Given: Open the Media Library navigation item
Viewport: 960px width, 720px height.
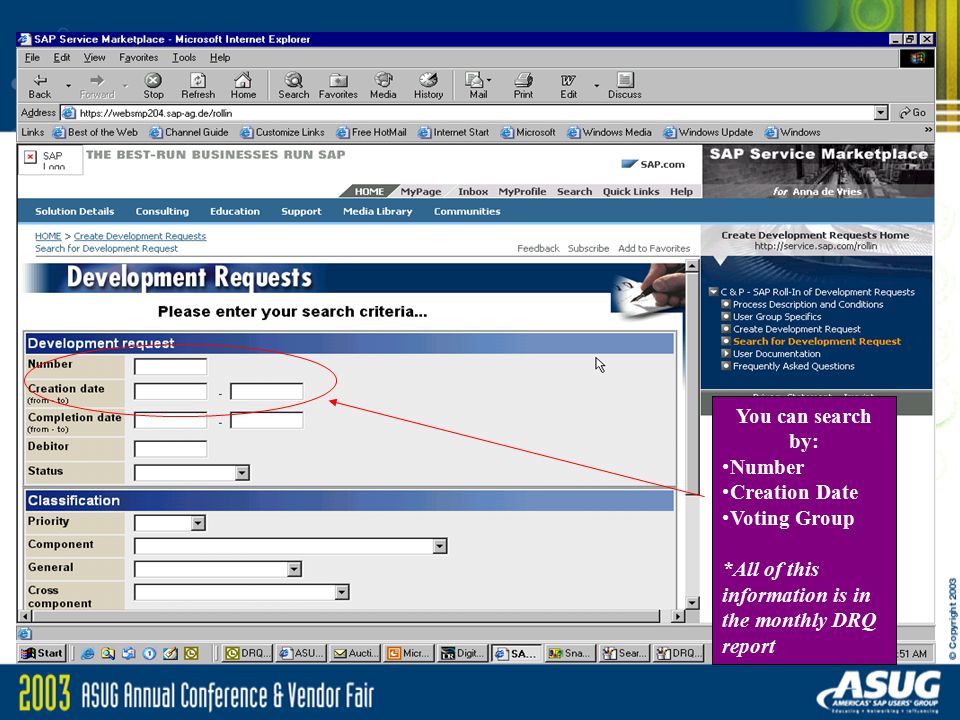Looking at the screenshot, I should pyautogui.click(x=378, y=211).
